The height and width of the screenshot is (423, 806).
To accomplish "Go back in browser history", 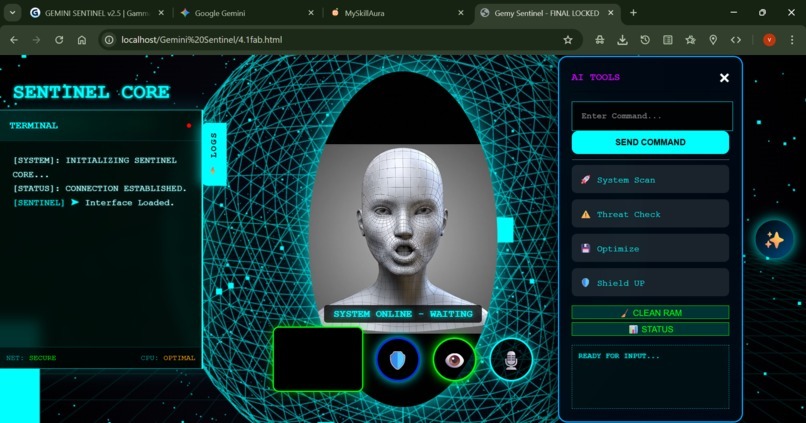I will coord(14,40).
